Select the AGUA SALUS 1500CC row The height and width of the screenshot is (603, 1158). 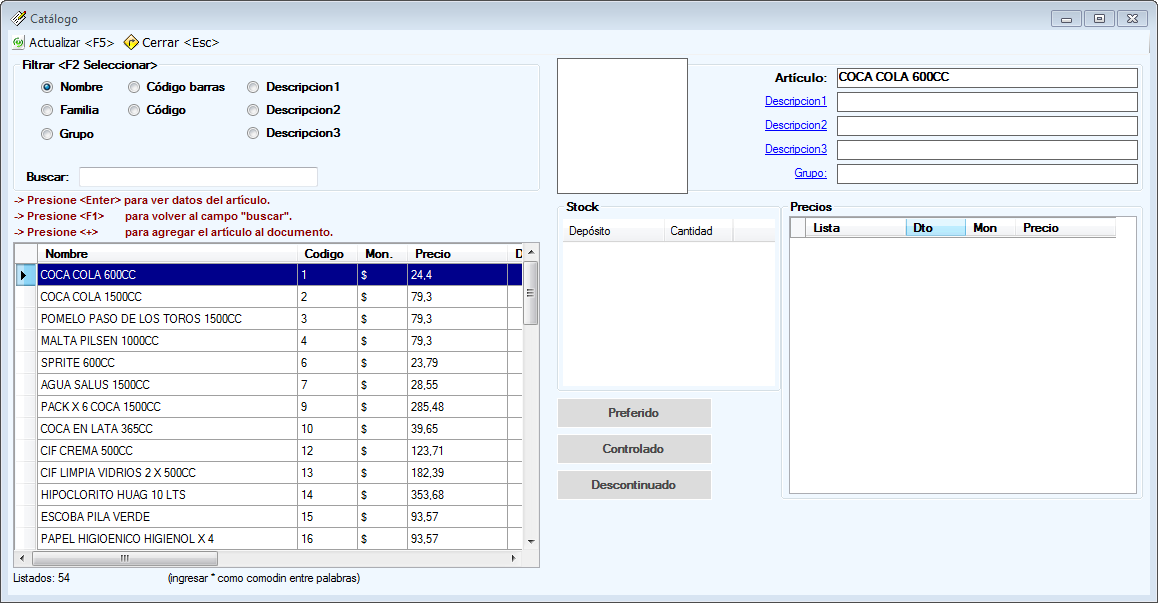pyautogui.click(x=269, y=385)
